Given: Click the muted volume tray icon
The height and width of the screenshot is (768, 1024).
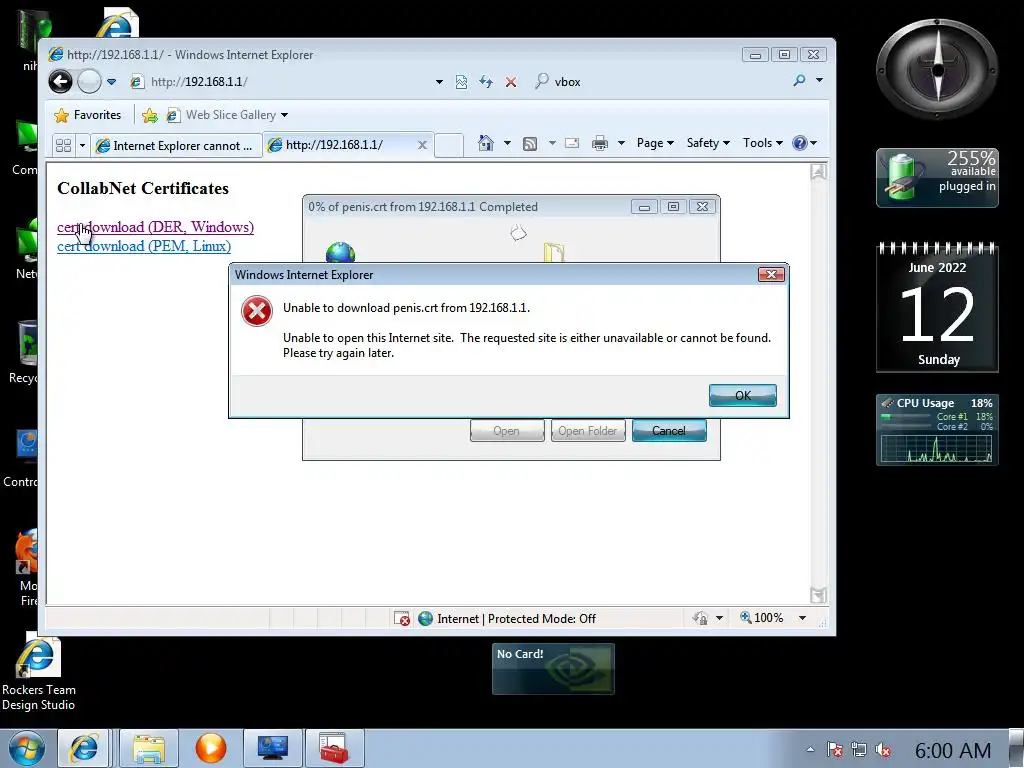Looking at the screenshot, I should click(884, 750).
